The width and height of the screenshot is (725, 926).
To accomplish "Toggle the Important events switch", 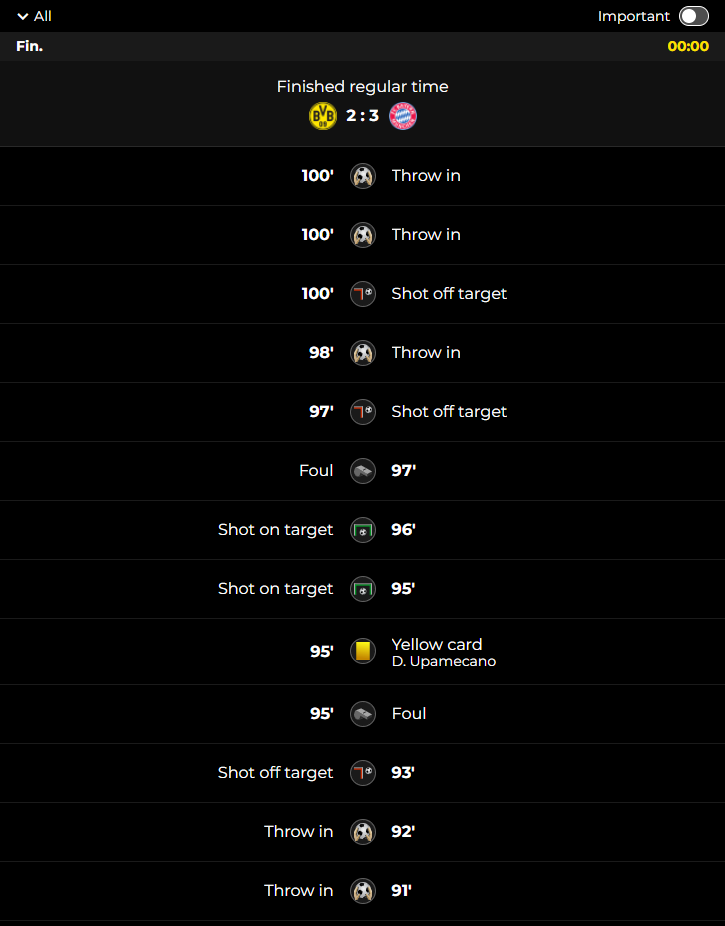I will (693, 16).
